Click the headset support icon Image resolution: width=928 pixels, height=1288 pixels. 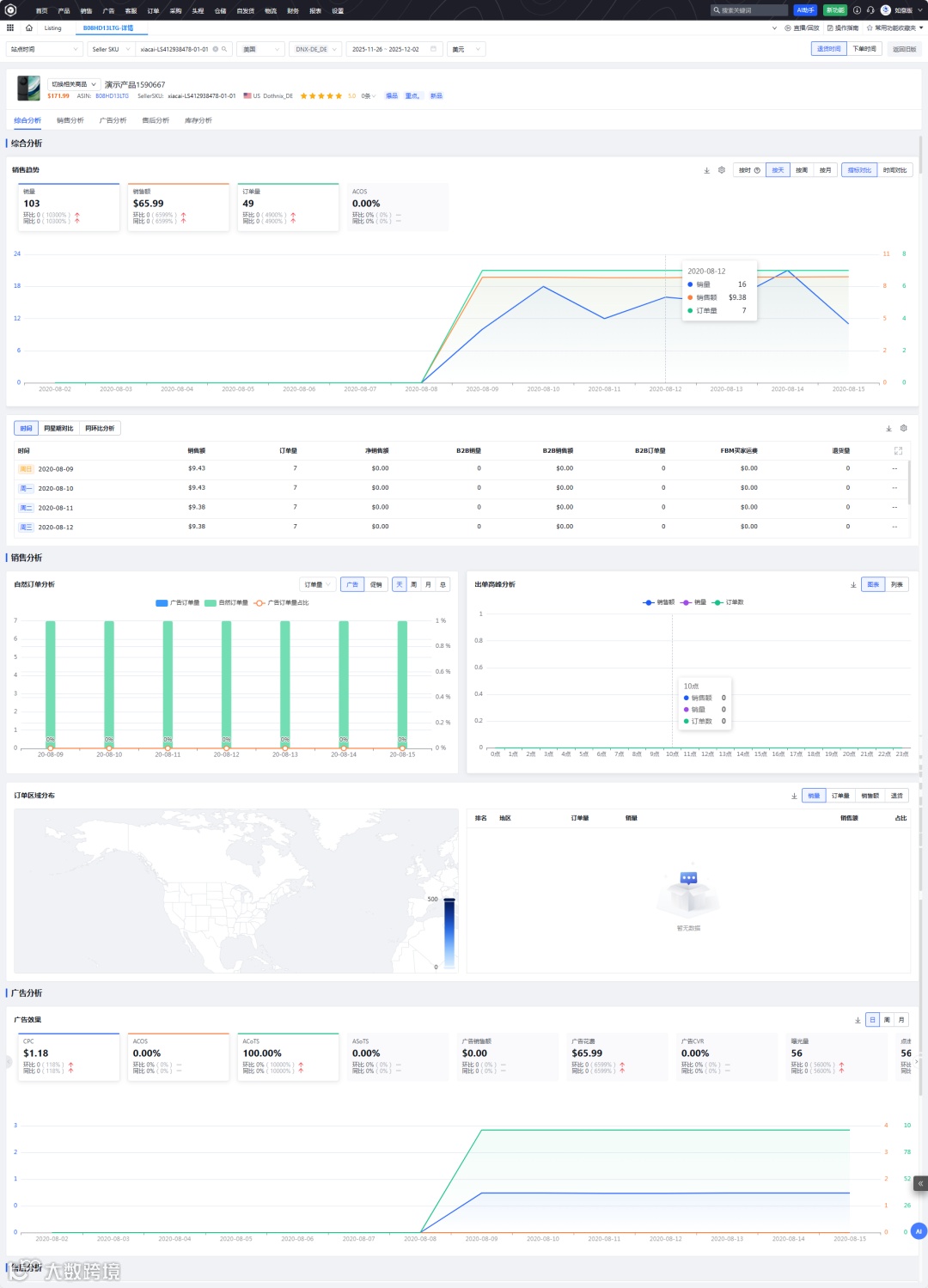[870, 10]
